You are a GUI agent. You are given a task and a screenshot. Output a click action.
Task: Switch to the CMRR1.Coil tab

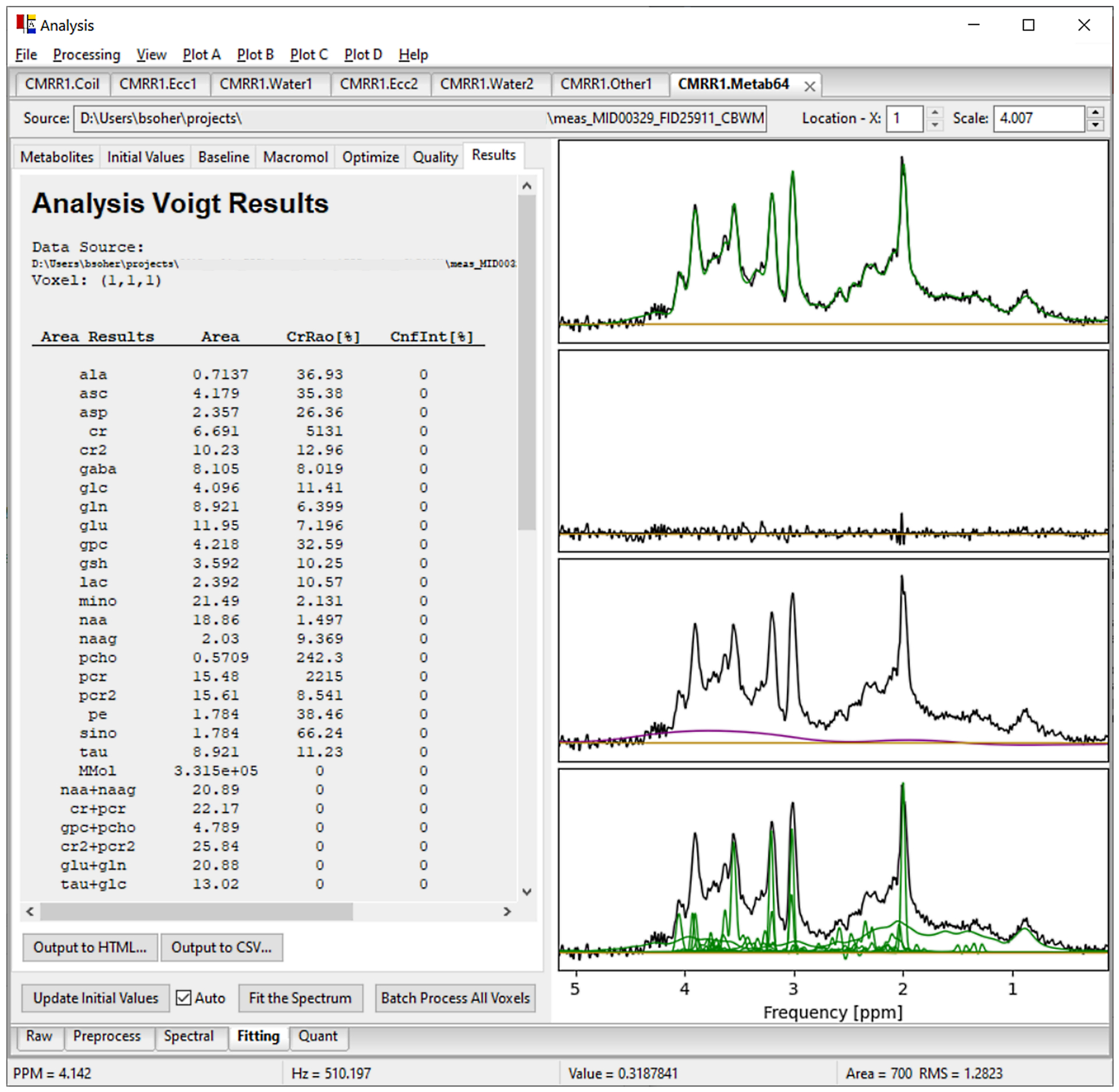62,84
